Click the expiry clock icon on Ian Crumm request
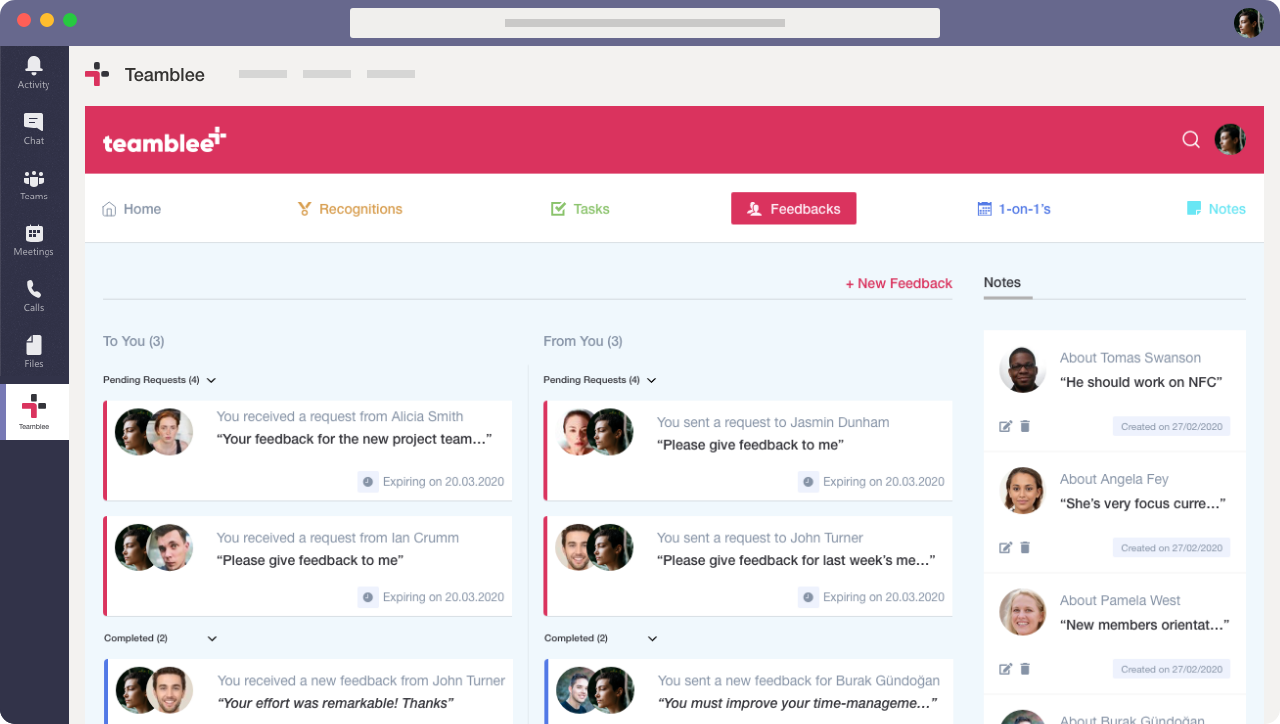Viewport: 1280px width, 724px height. click(368, 597)
